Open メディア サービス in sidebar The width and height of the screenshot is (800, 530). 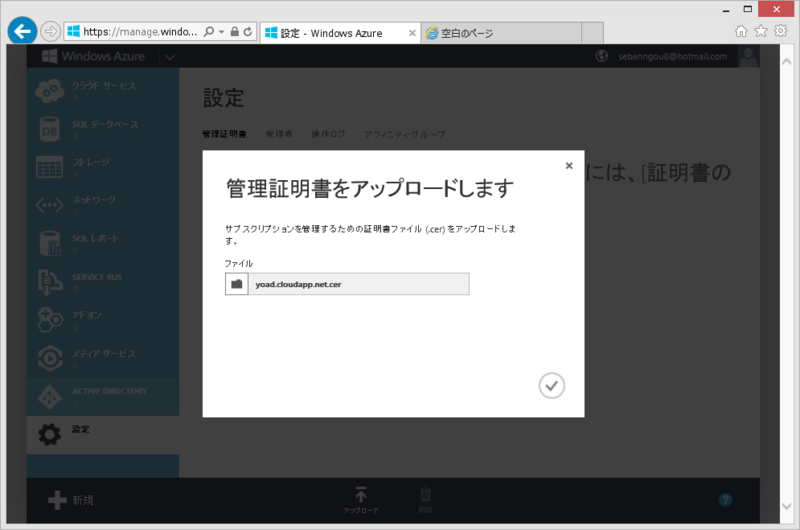pos(103,358)
